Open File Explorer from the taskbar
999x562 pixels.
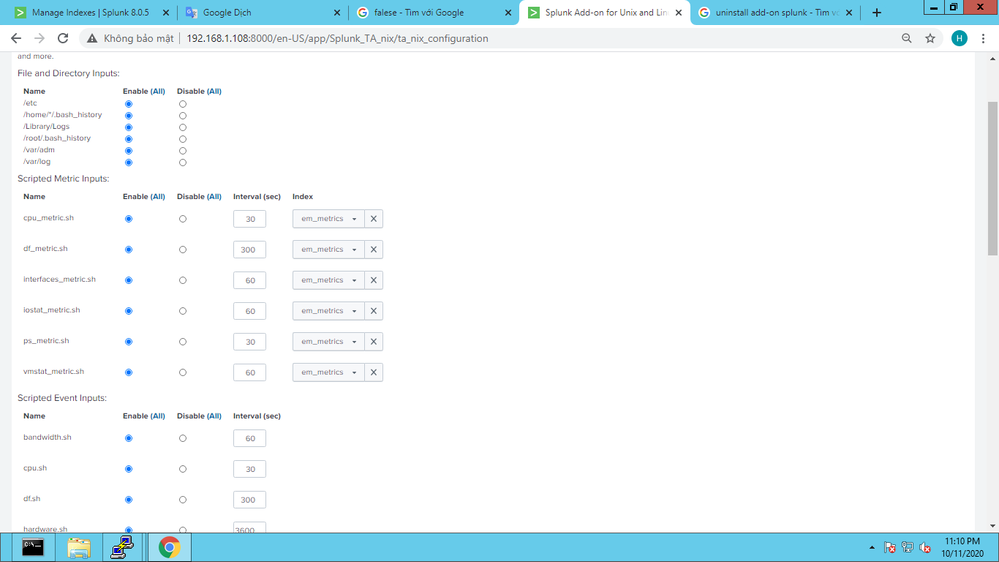click(x=78, y=547)
